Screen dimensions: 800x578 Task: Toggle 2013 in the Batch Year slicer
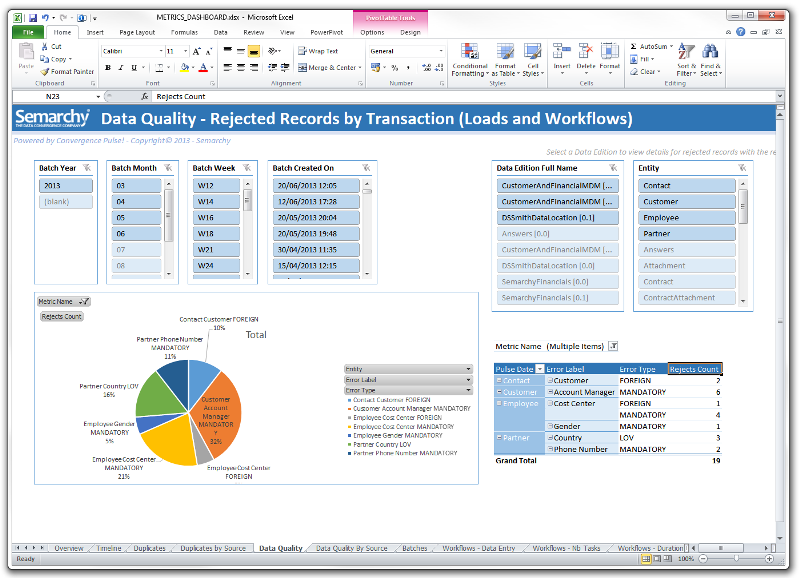tap(66, 186)
